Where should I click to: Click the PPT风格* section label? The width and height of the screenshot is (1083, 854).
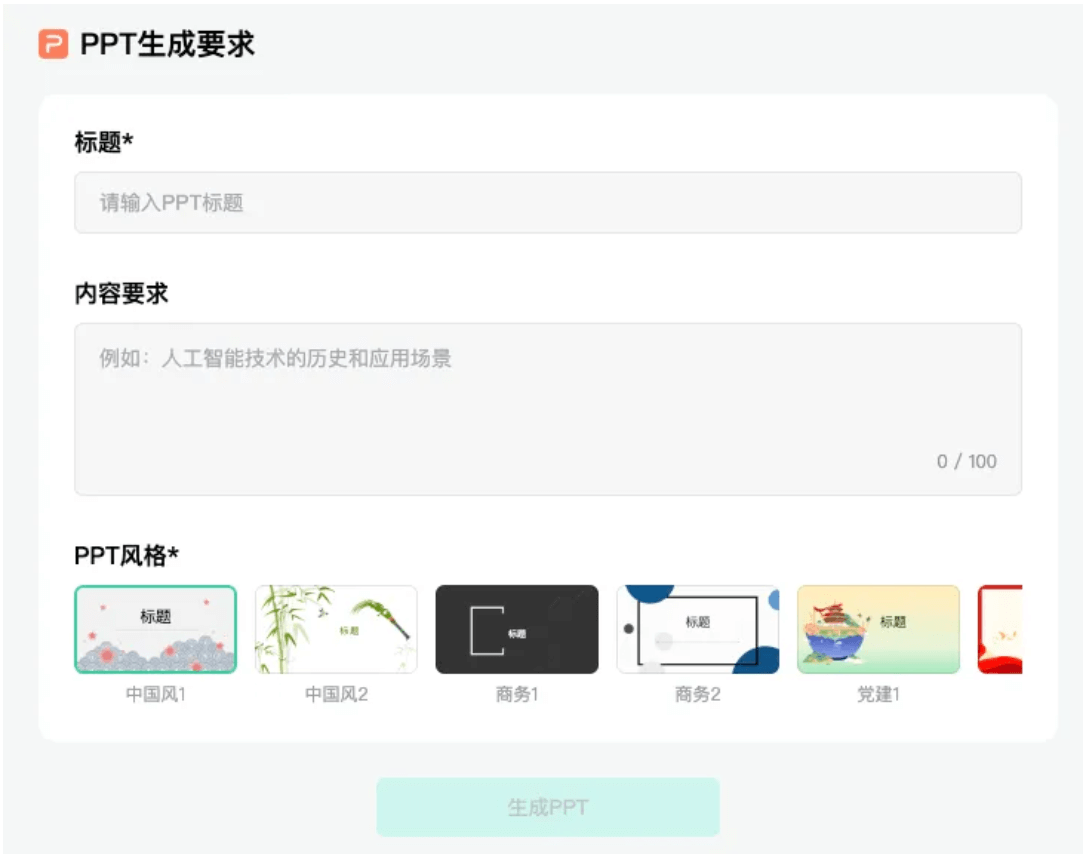[x=126, y=555]
